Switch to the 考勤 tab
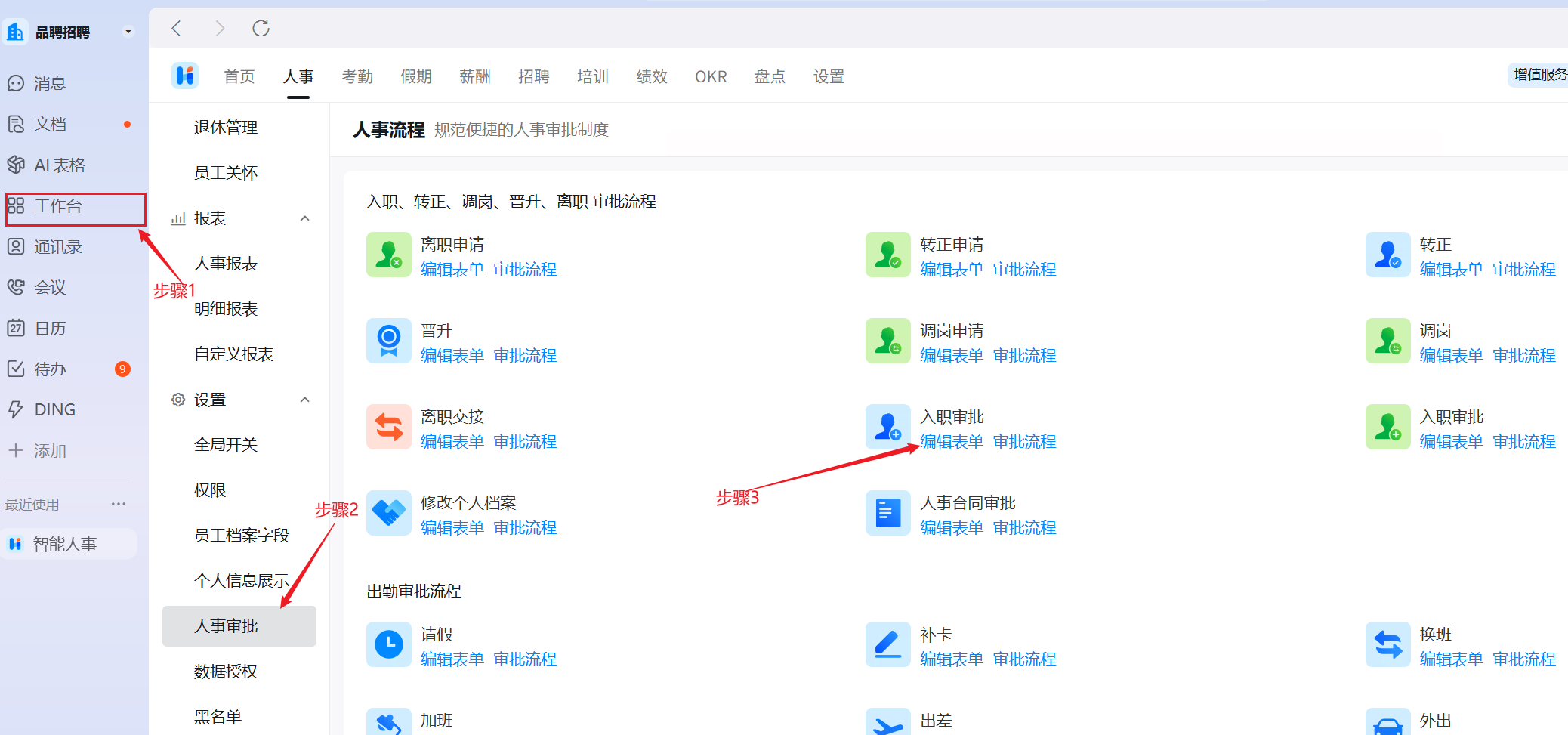 (x=357, y=76)
